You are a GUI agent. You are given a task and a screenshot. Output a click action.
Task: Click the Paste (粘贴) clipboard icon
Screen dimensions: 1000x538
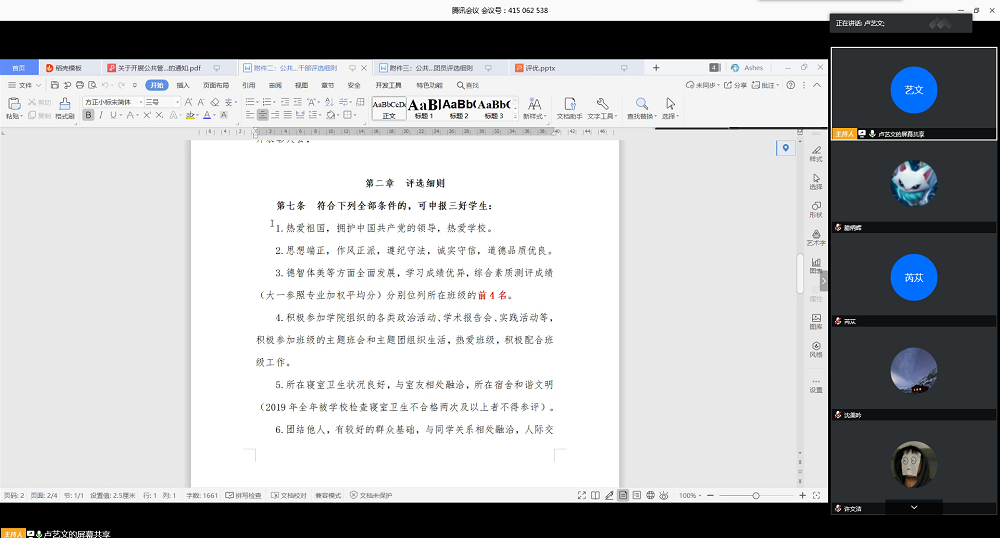coord(13,104)
